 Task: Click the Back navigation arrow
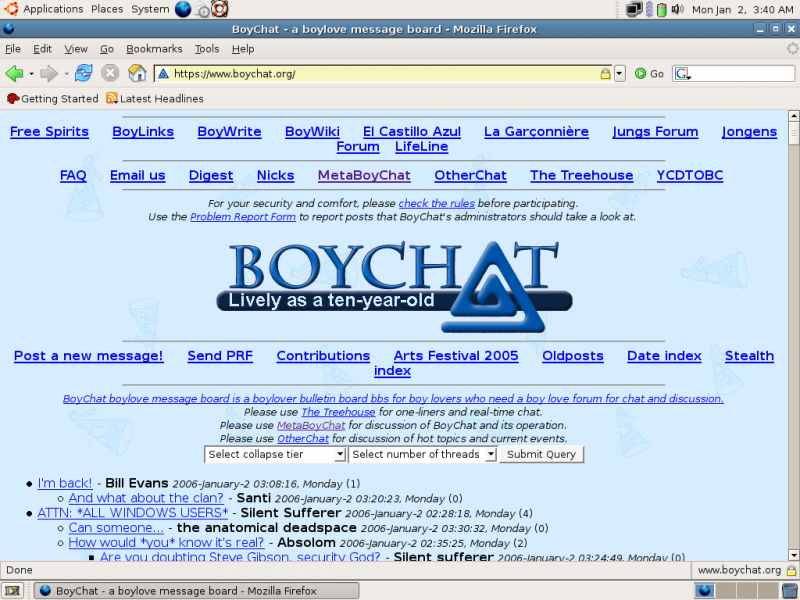tap(15, 73)
